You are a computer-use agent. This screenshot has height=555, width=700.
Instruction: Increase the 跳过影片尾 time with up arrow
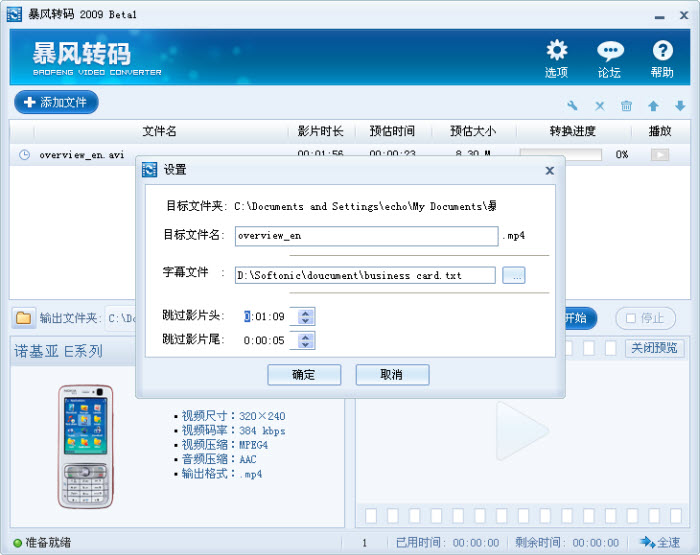coord(305,336)
